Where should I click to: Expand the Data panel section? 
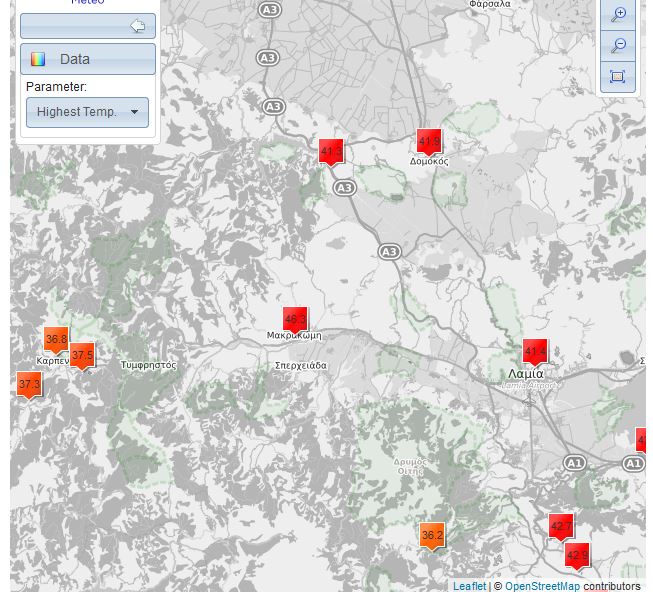(88, 59)
